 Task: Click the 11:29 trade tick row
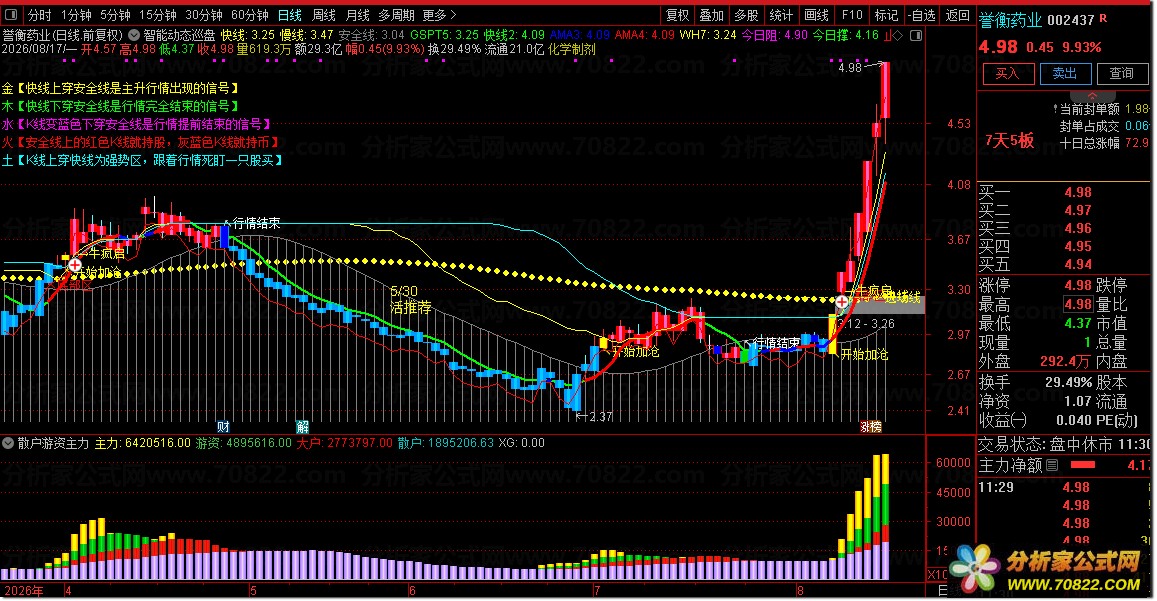coord(1065,487)
